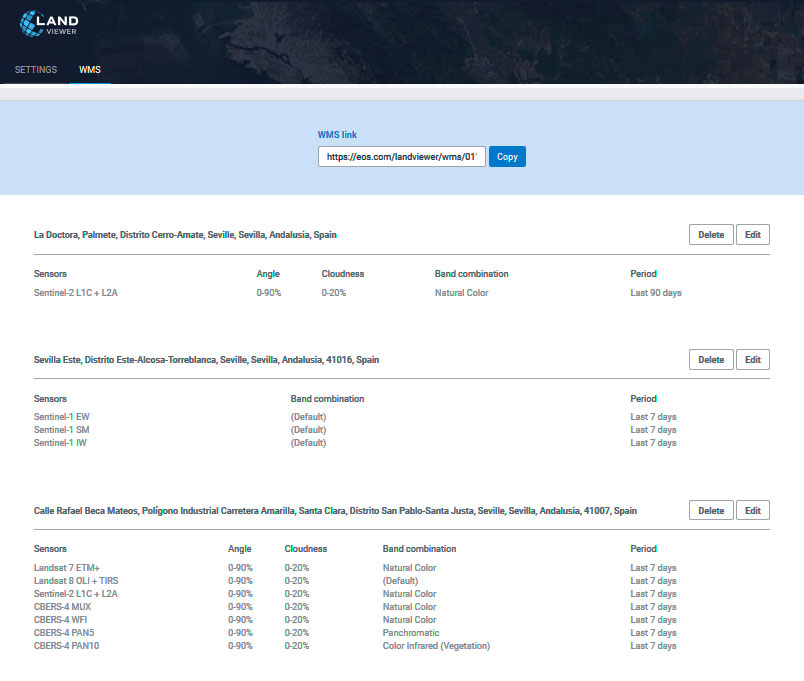Click '0-20%' cloudness in Landsat 7 row

click(297, 568)
